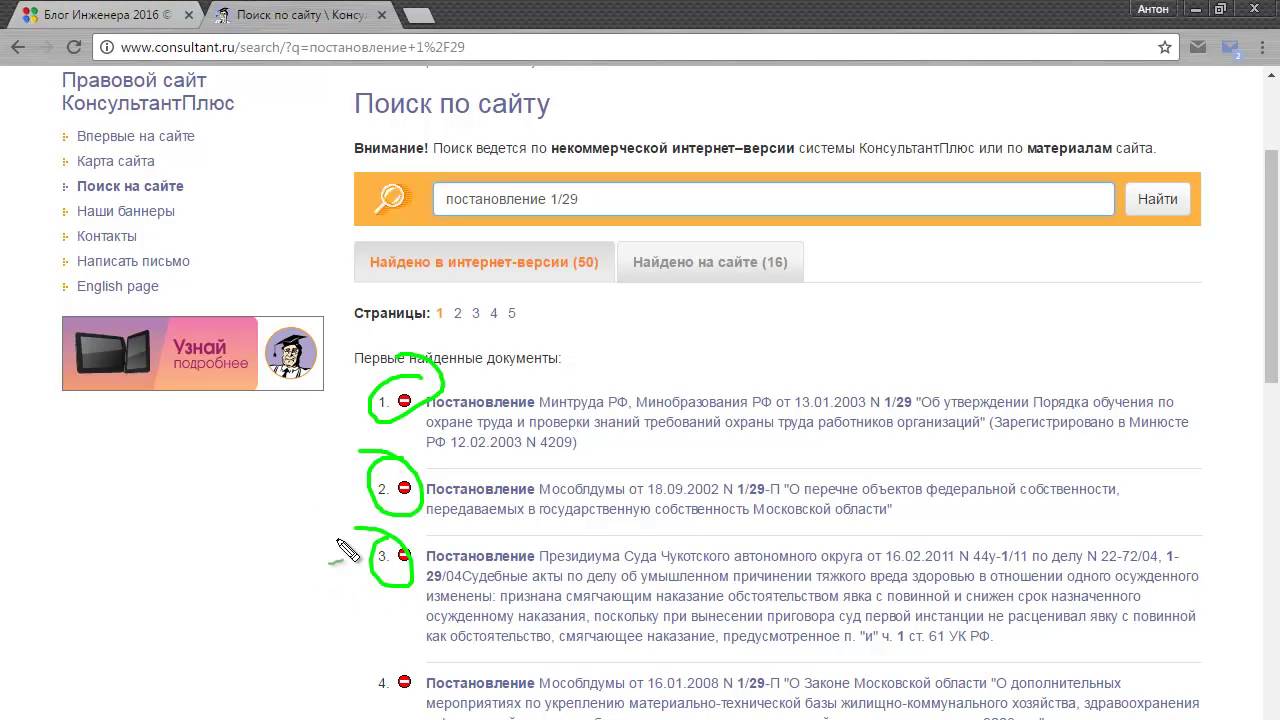Click the Правовой сайт КонсультантПлюс heading
Image resolution: width=1280 pixels, height=720 pixels.
pos(148,91)
